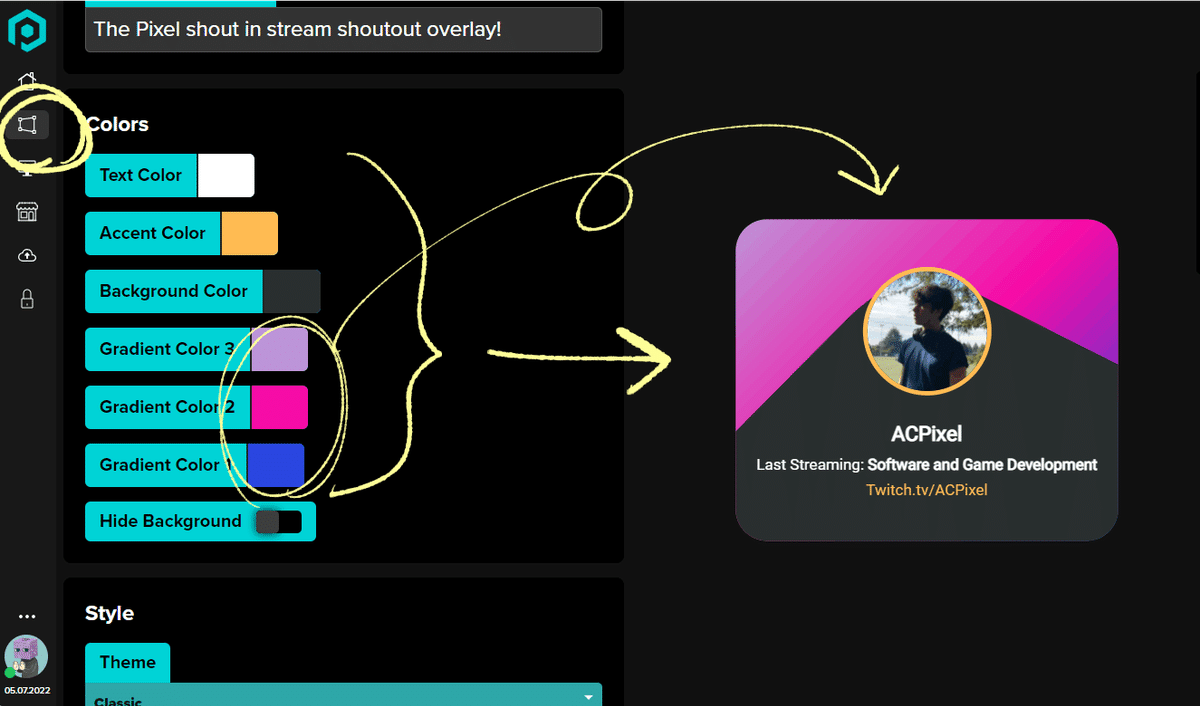Click the Gradient Color 2 label
Screen dimensions: 1200x706
coord(167,407)
